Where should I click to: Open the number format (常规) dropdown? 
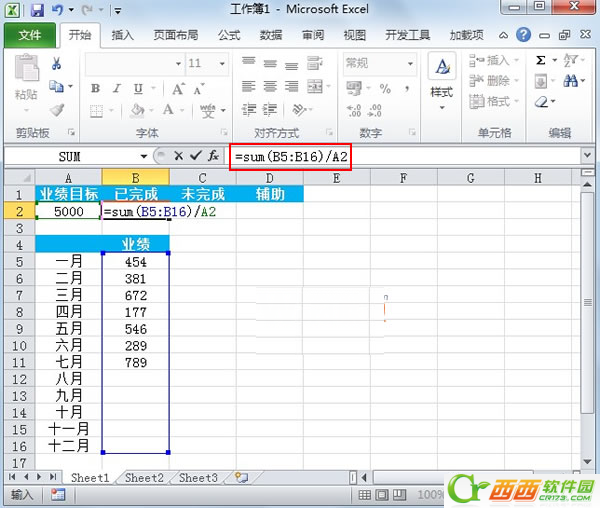coord(410,63)
